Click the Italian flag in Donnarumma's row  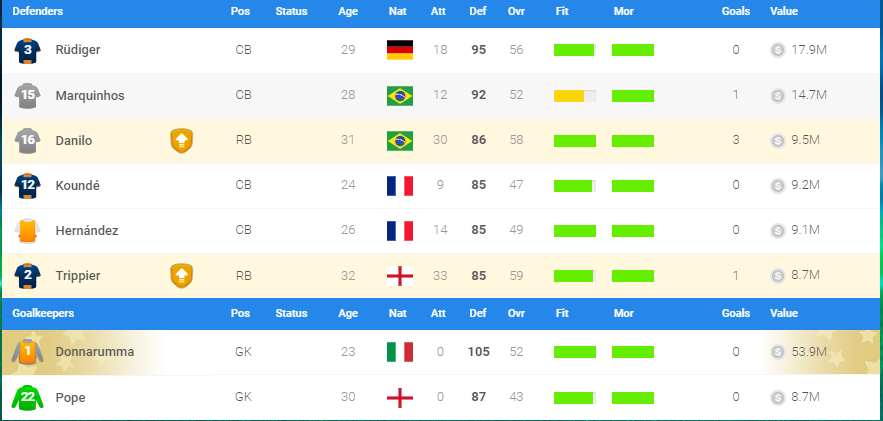pos(400,352)
